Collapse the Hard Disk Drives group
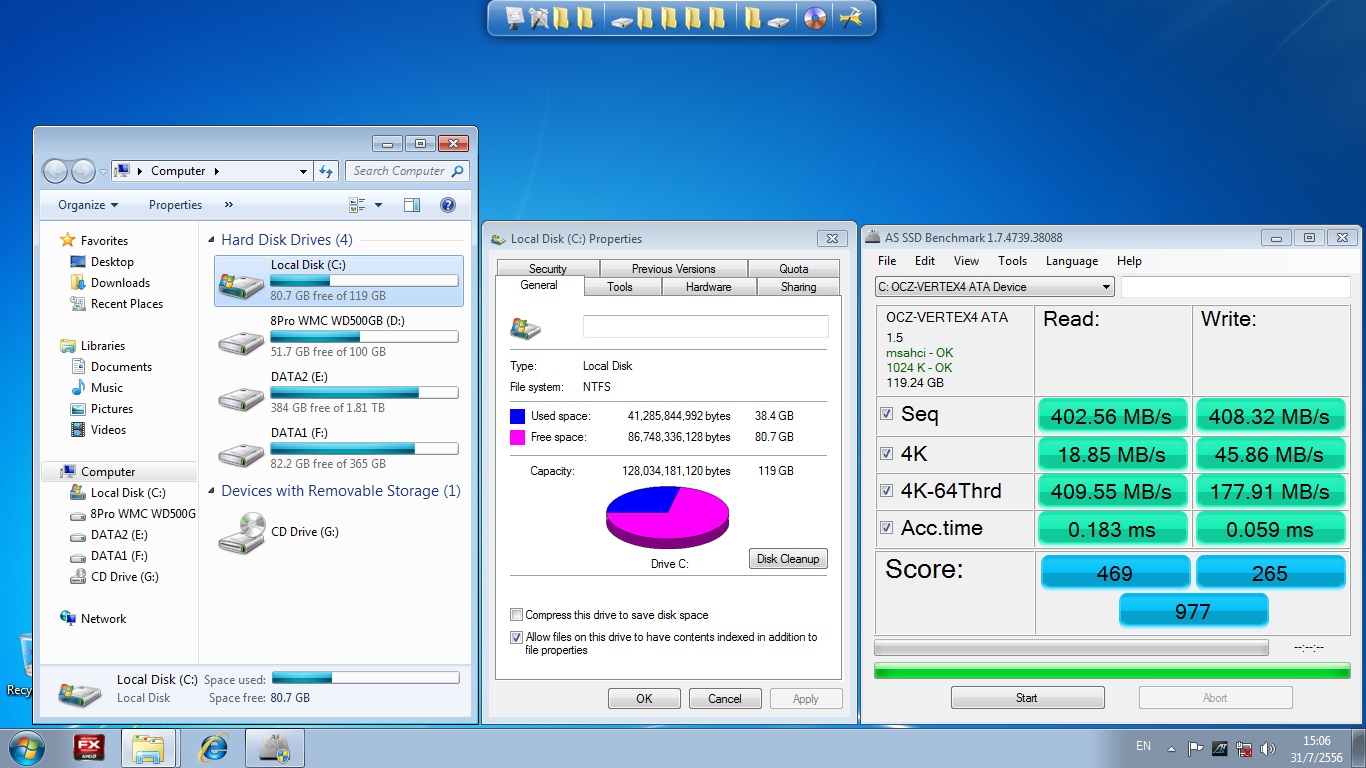Viewport: 1366px width, 768px height. pyautogui.click(x=212, y=240)
